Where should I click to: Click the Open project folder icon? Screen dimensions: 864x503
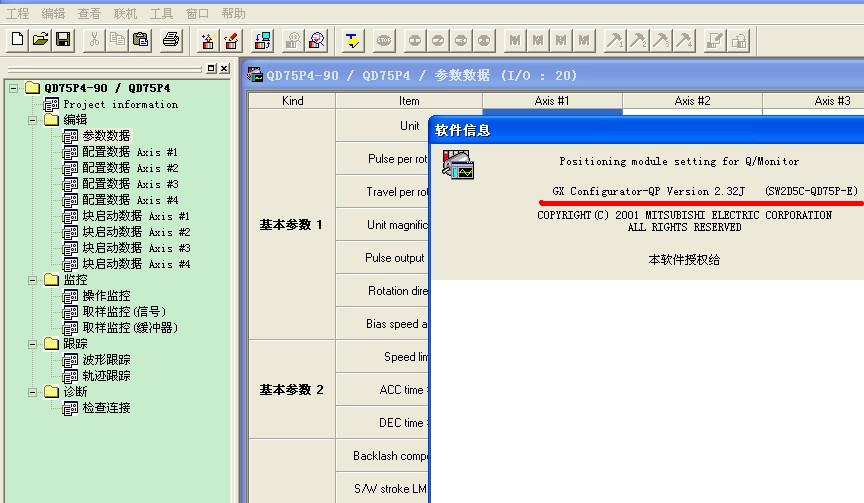tap(40, 40)
